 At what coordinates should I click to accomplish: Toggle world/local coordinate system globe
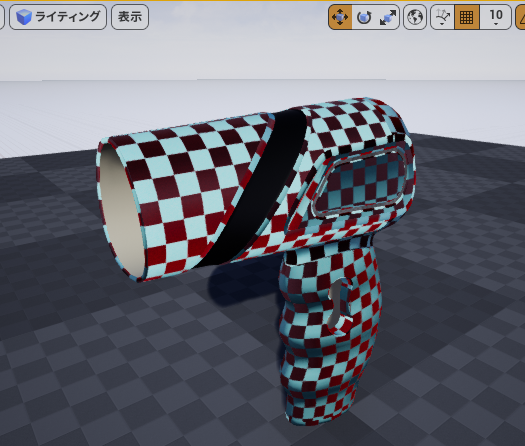pos(415,17)
